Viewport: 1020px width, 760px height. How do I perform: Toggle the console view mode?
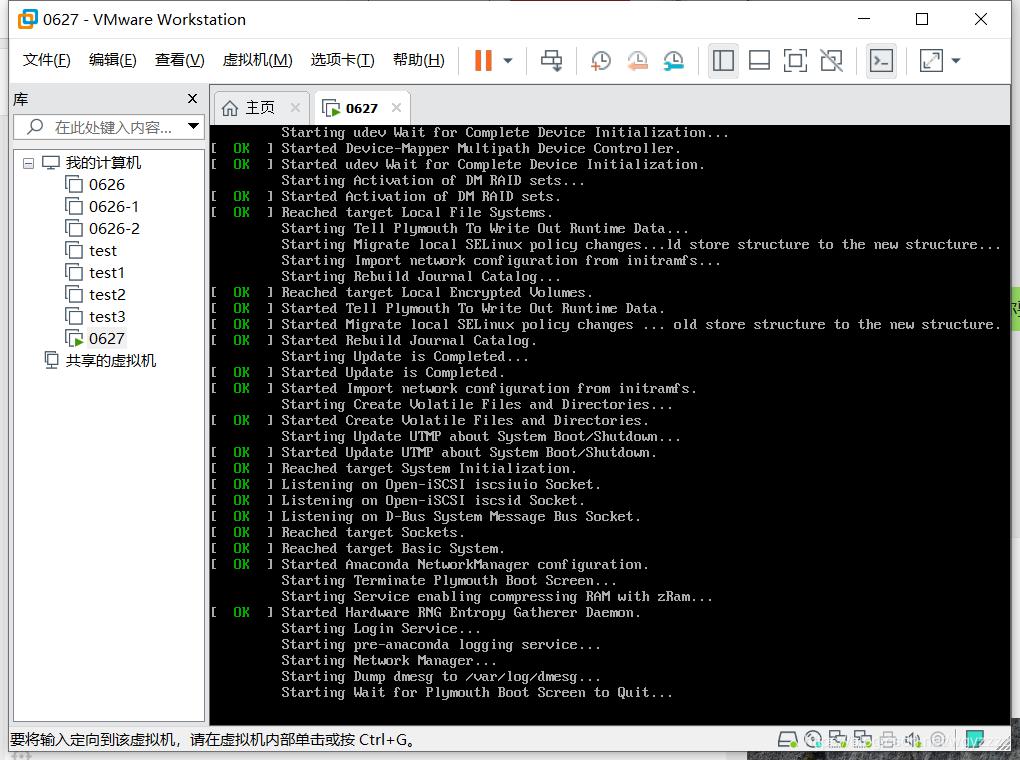pyautogui.click(x=881, y=61)
